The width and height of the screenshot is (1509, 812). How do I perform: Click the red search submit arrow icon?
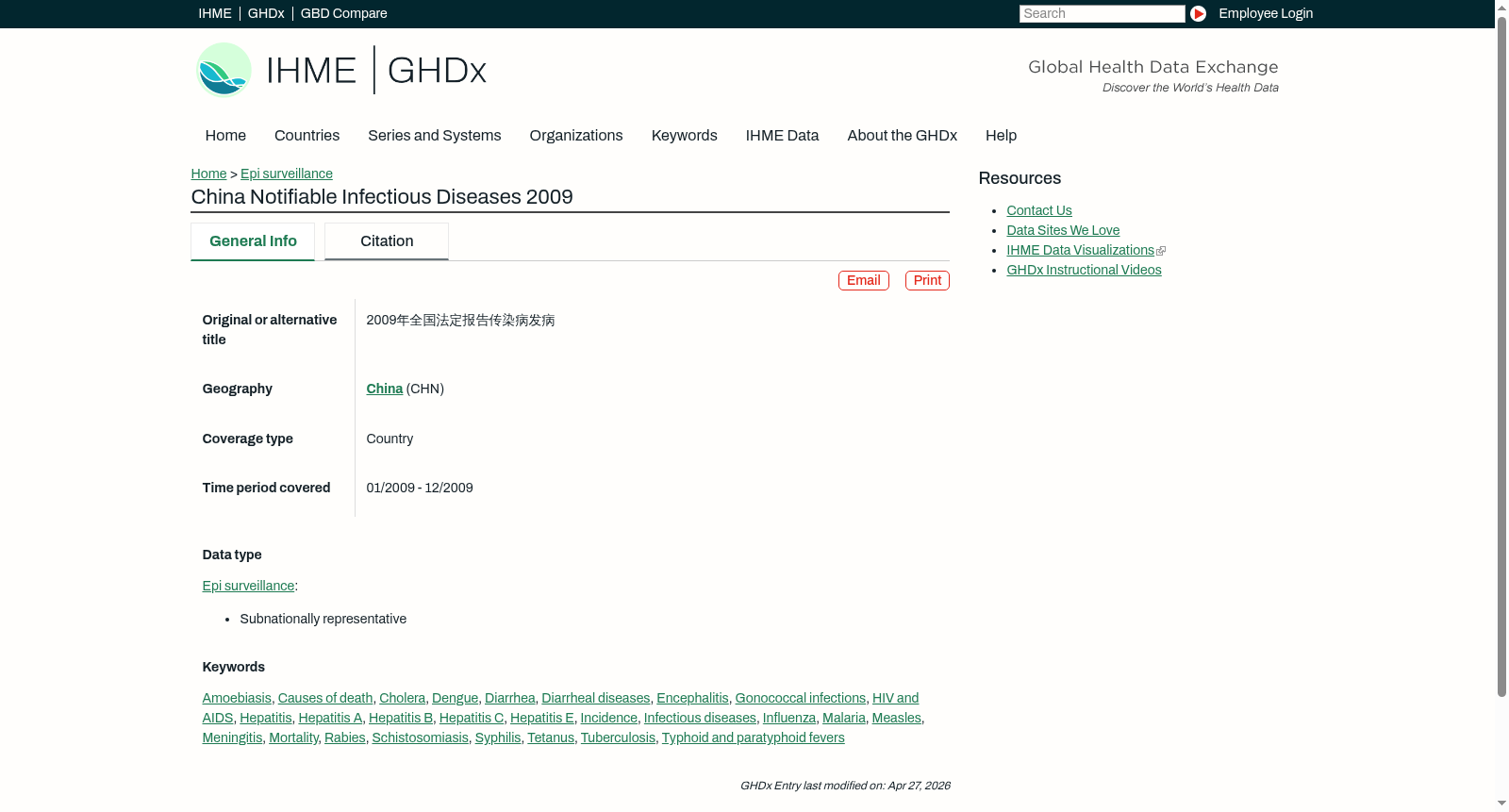point(1198,13)
